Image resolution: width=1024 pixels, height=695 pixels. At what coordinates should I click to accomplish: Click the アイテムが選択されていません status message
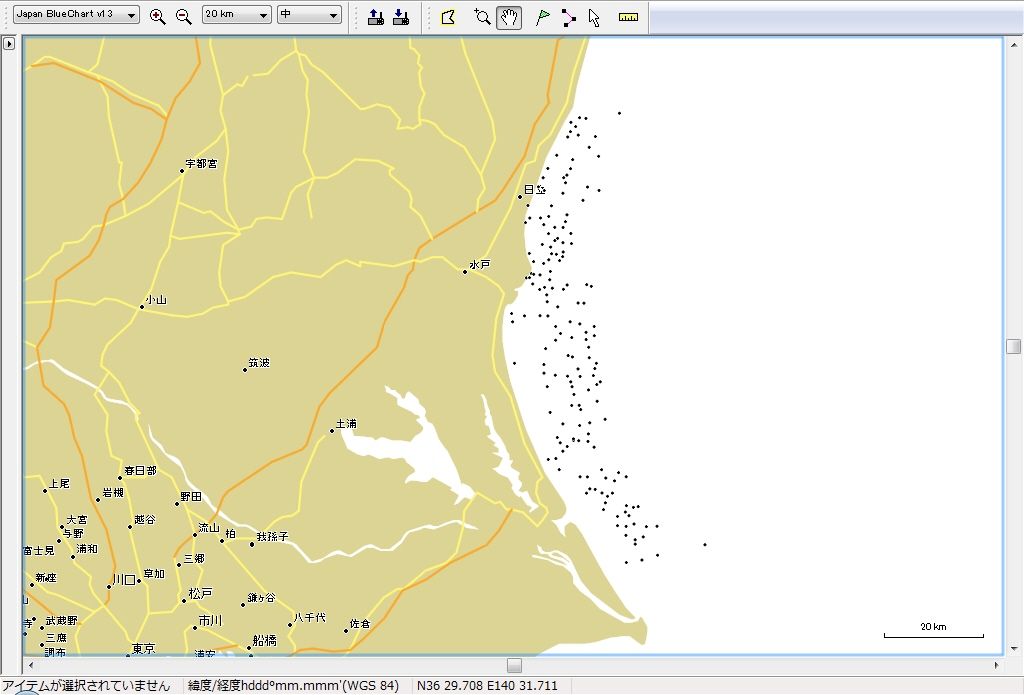point(86,685)
